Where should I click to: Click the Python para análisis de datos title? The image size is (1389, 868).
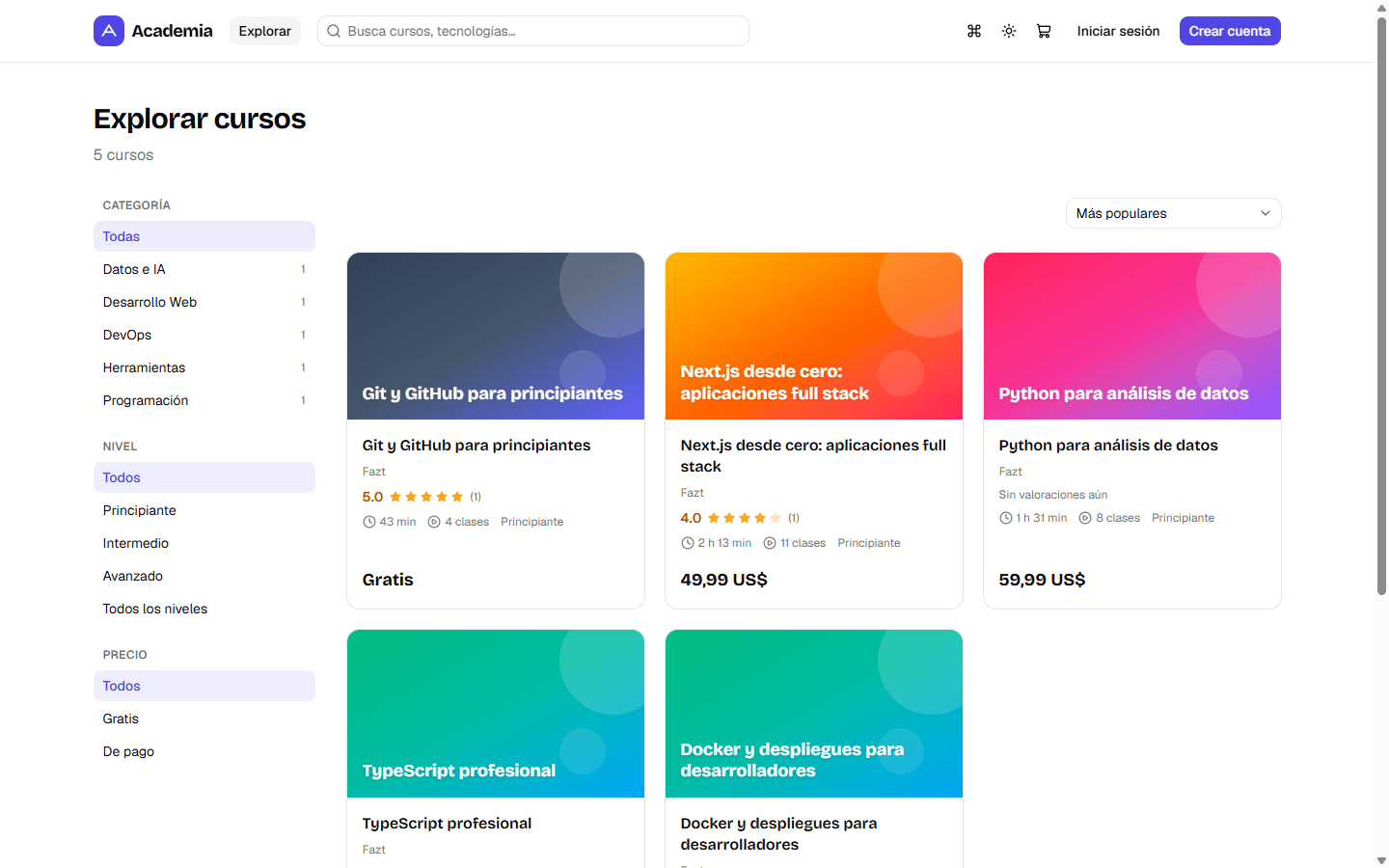click(1108, 446)
